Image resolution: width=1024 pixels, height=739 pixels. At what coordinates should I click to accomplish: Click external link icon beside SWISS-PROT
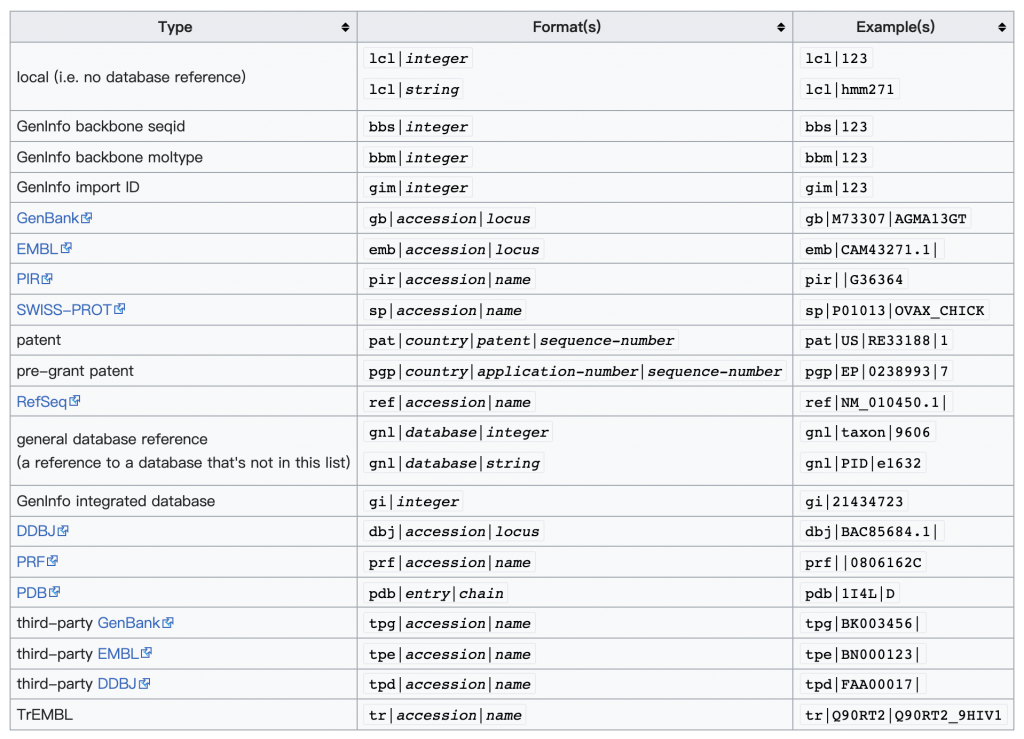coord(120,310)
